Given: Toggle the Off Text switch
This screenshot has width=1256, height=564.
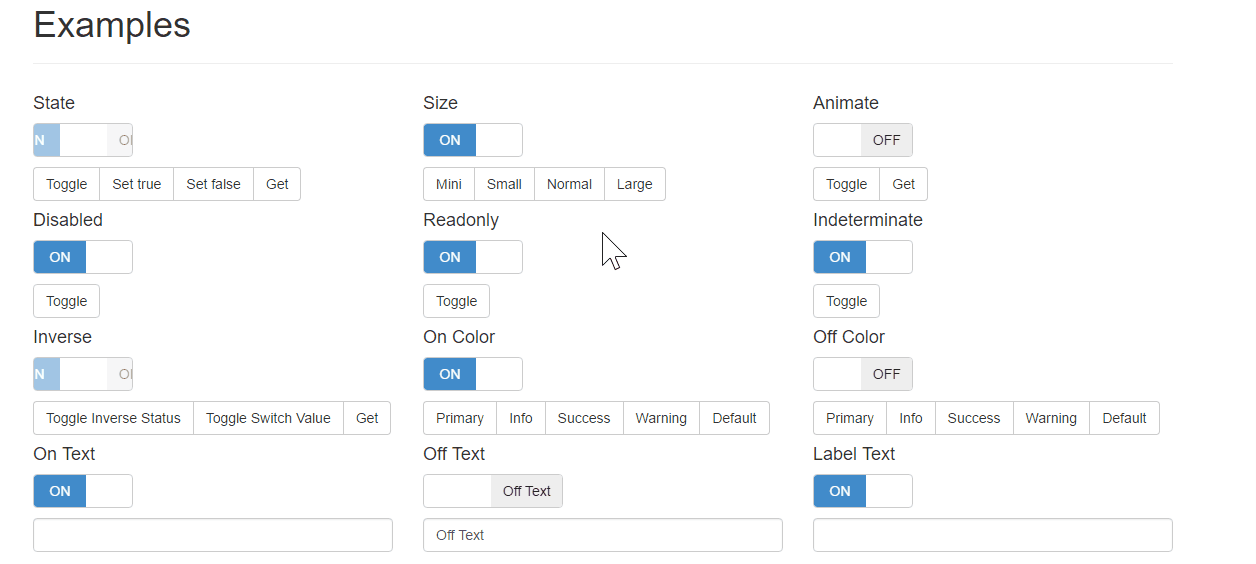Looking at the screenshot, I should click(x=493, y=491).
